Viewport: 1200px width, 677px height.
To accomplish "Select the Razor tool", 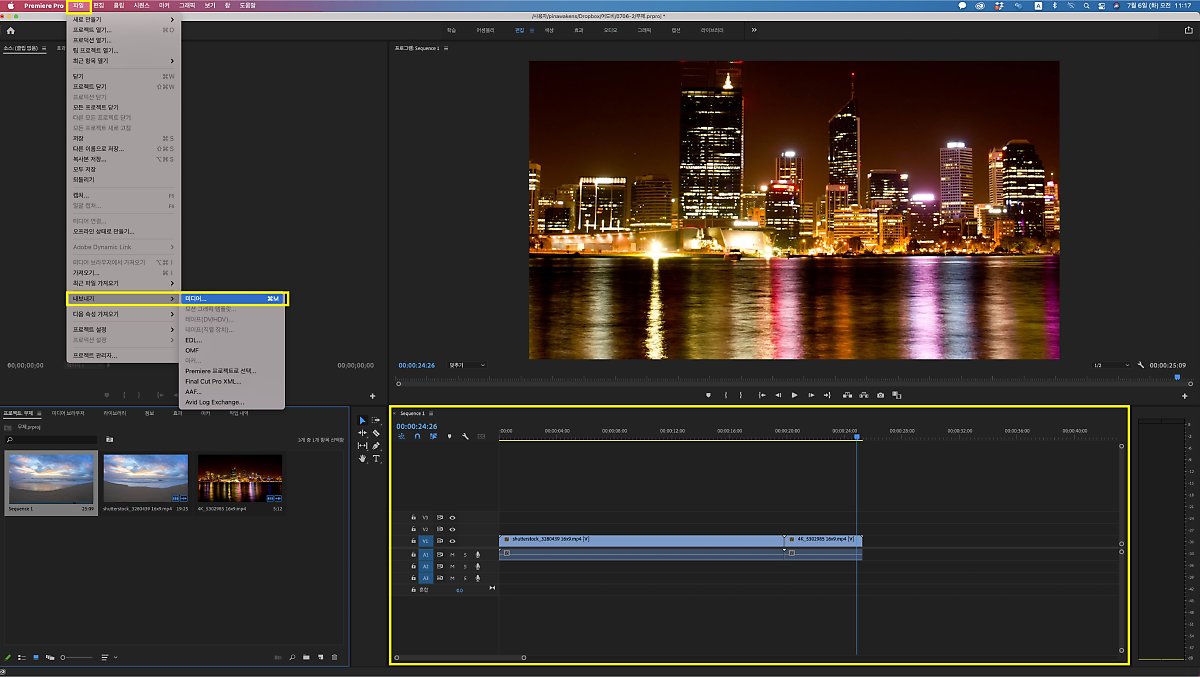I will coord(376,433).
